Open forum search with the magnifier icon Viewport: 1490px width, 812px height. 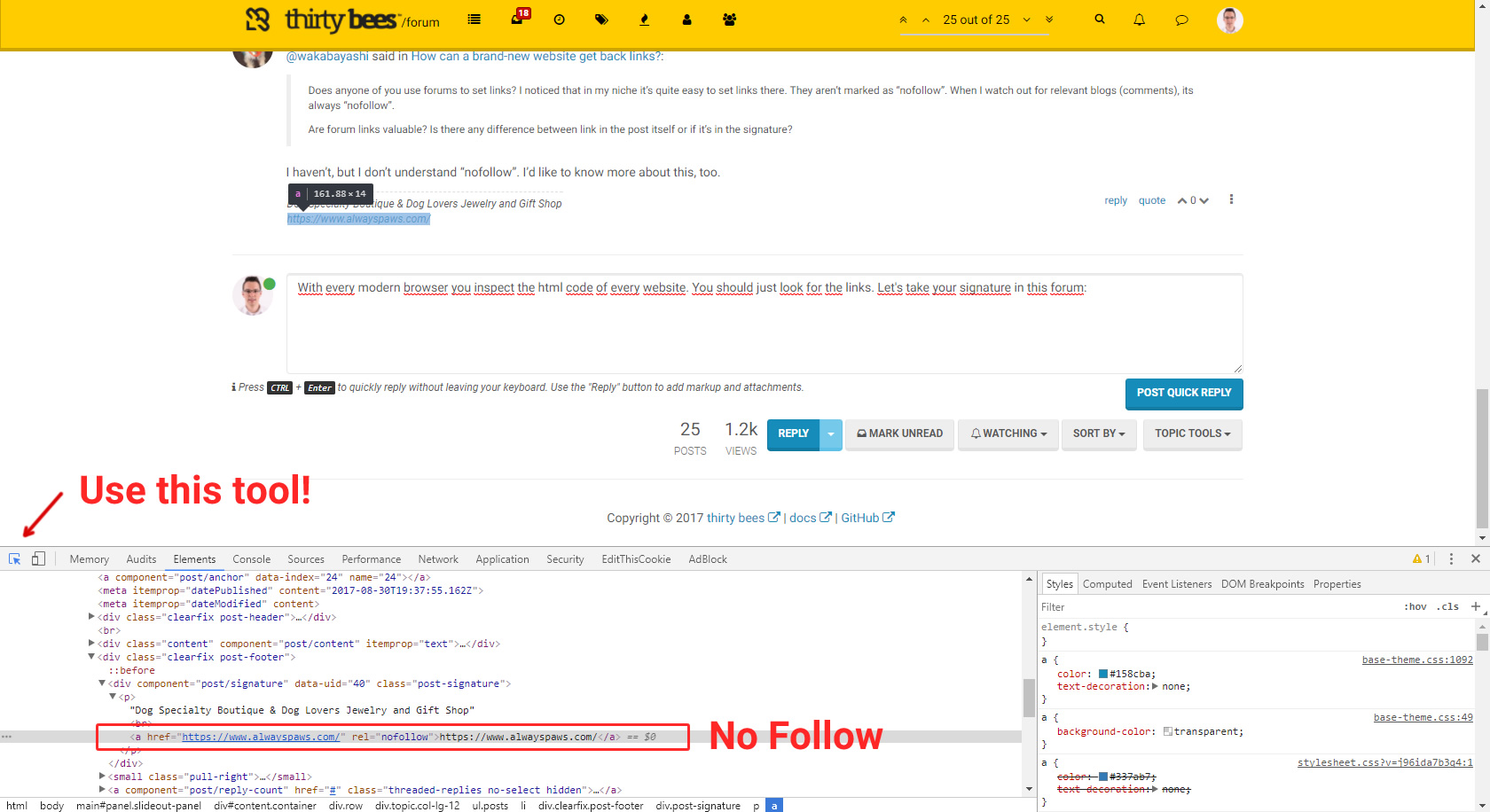(x=1099, y=20)
